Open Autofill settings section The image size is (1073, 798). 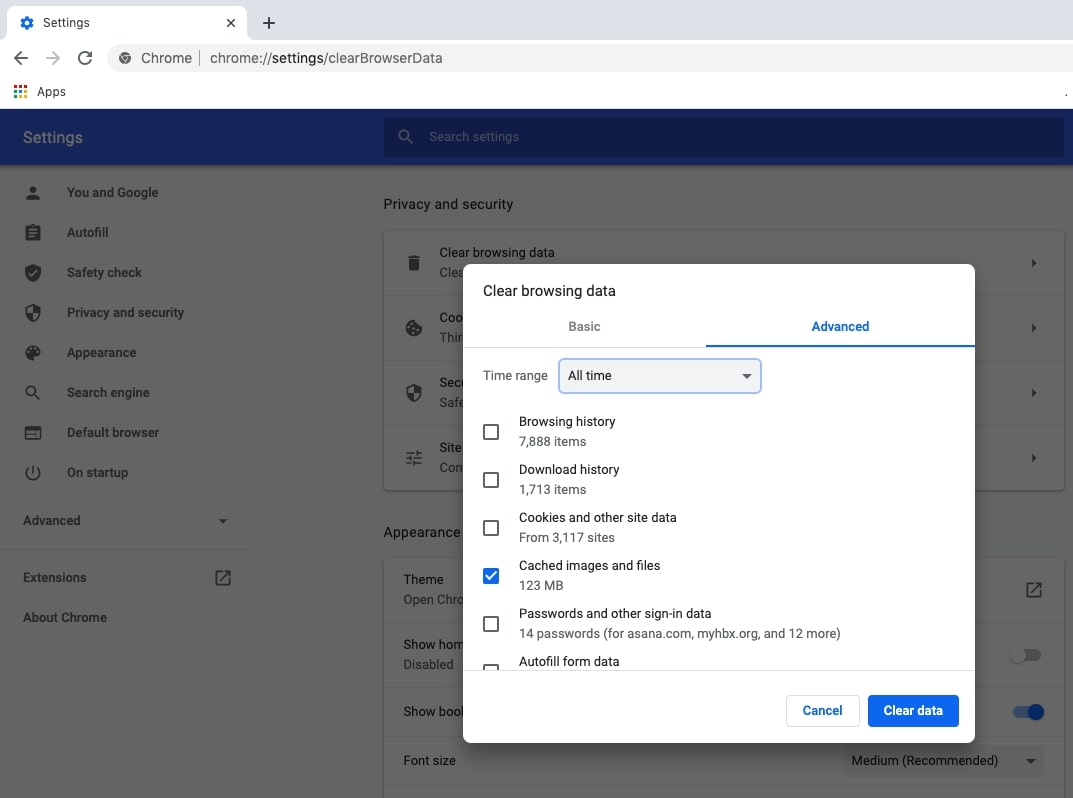pyautogui.click(x=88, y=233)
